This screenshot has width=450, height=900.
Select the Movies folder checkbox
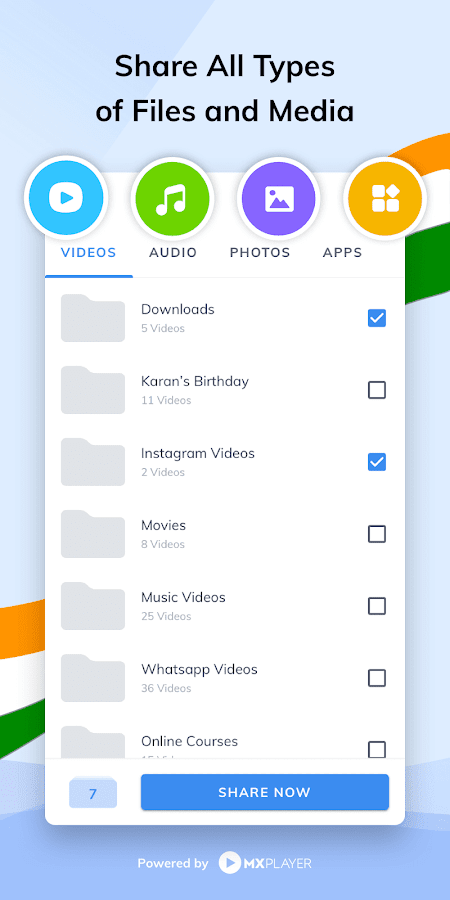click(377, 534)
